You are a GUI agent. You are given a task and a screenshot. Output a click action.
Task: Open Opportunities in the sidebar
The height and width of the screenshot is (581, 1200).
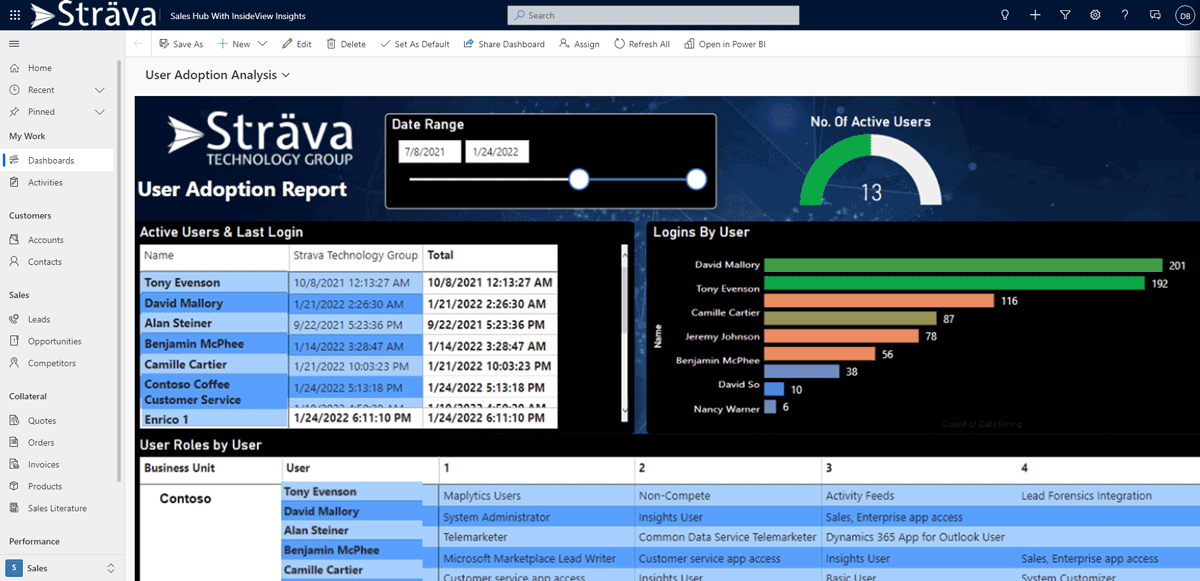54,341
